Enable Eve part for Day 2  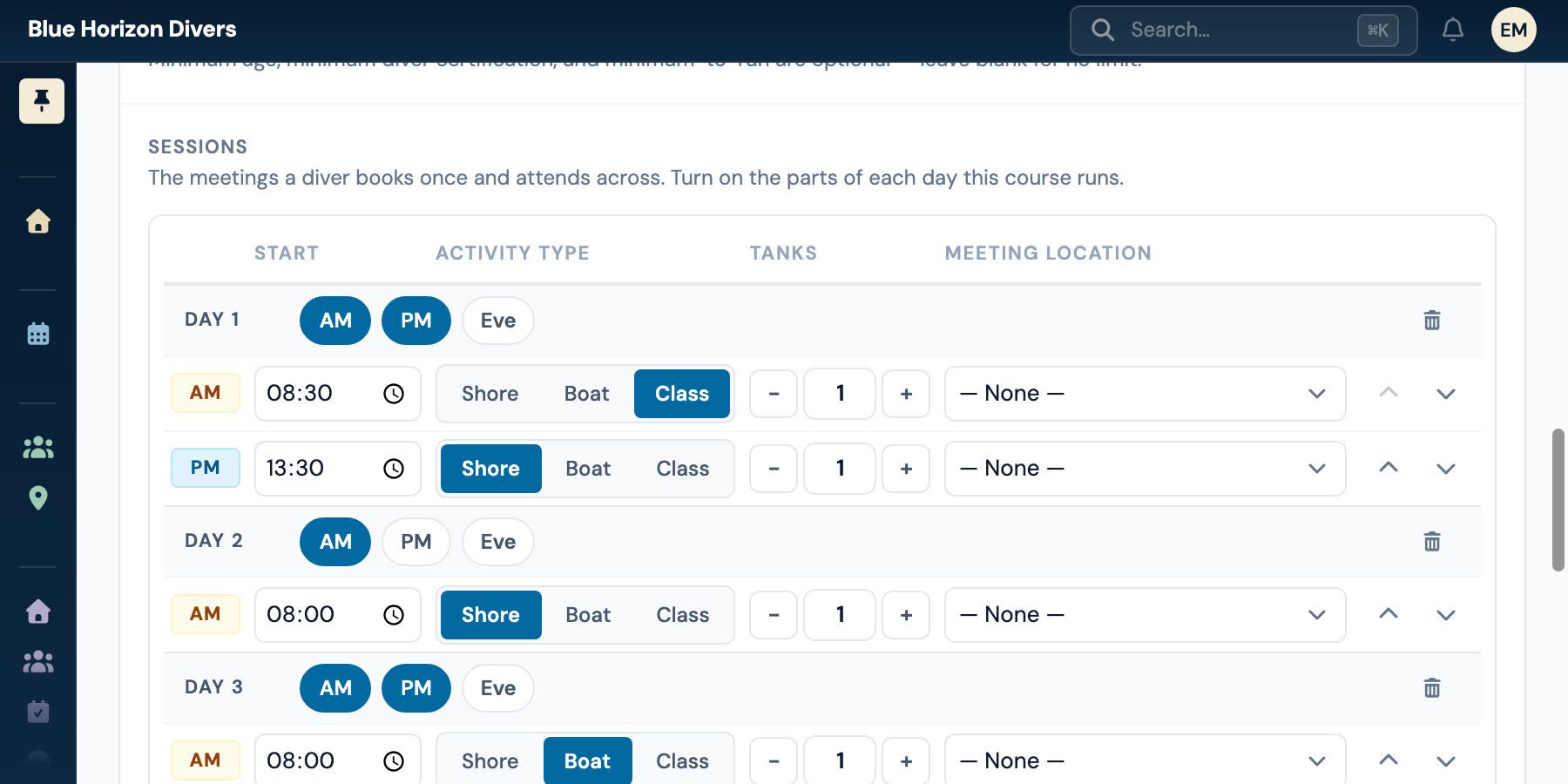pyautogui.click(x=498, y=542)
